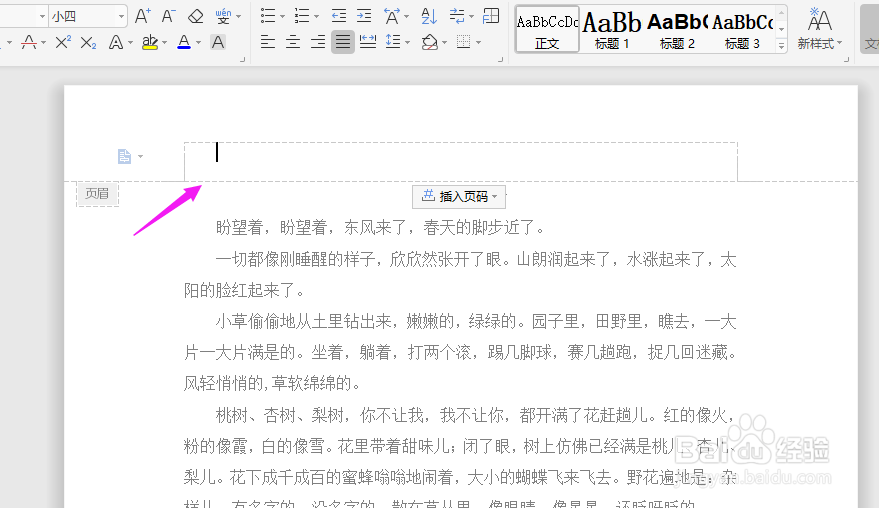Open 新样式 new style menu
The width and height of the screenshot is (879, 508).
click(820, 30)
